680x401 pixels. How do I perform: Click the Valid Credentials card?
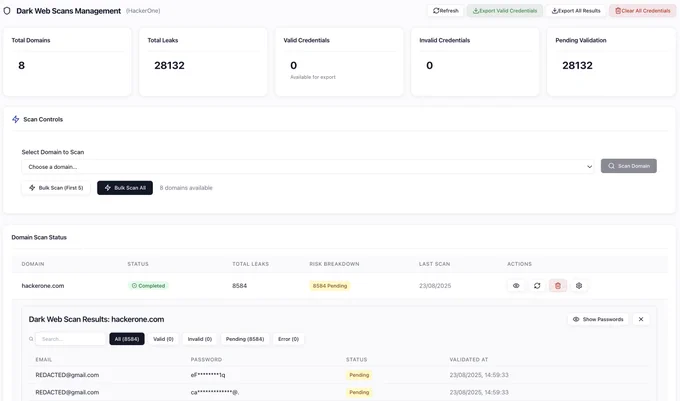point(339,62)
